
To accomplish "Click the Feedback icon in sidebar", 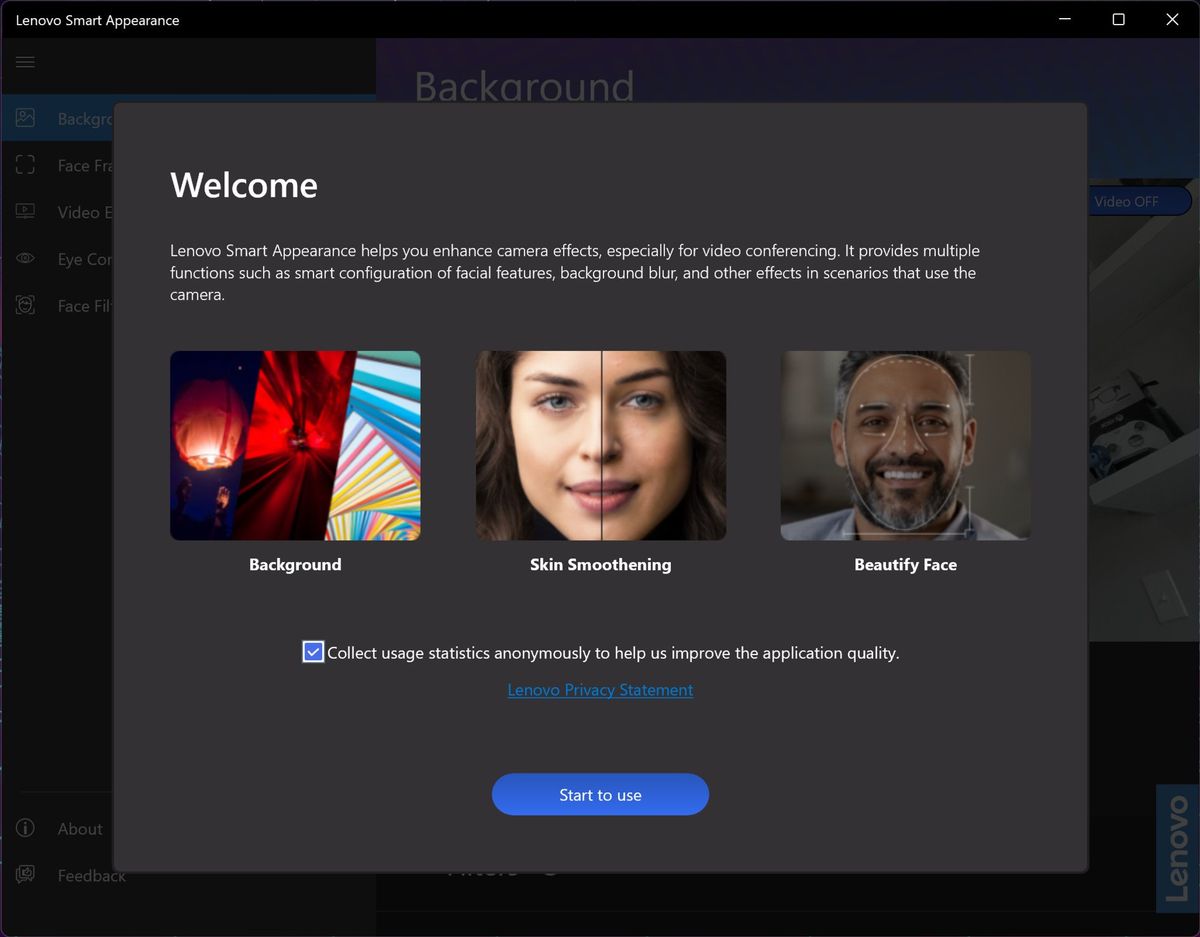I will point(25,875).
